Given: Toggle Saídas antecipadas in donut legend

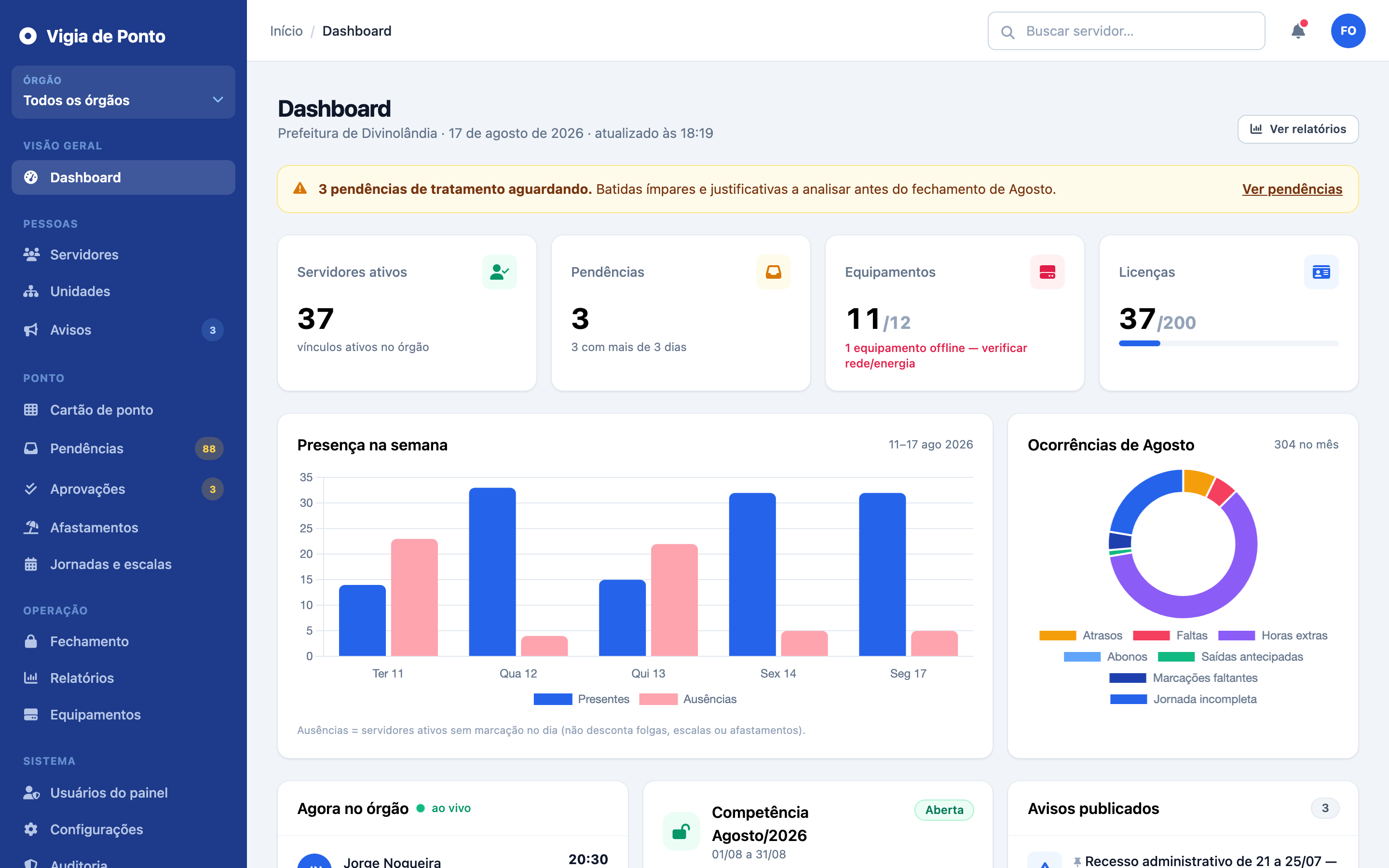Looking at the screenshot, I should click(1230, 656).
